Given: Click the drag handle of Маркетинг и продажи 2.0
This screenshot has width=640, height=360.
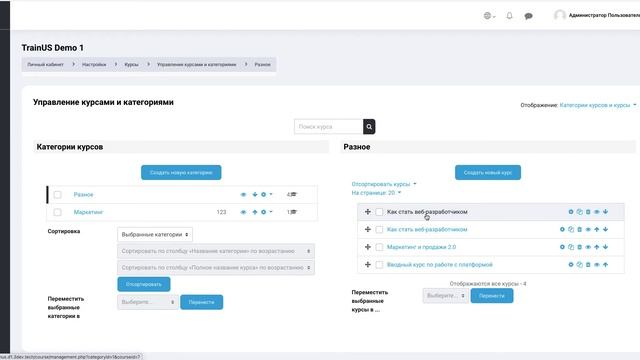Looking at the screenshot, I should coord(367,247).
